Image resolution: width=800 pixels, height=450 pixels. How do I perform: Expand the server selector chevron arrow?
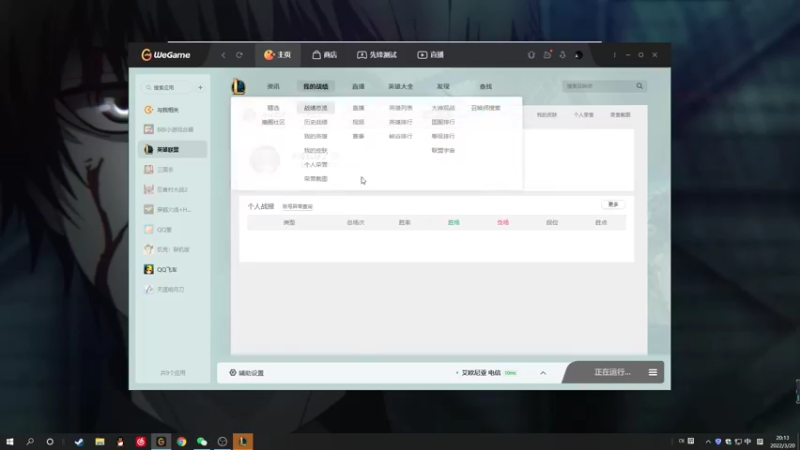pyautogui.click(x=543, y=373)
